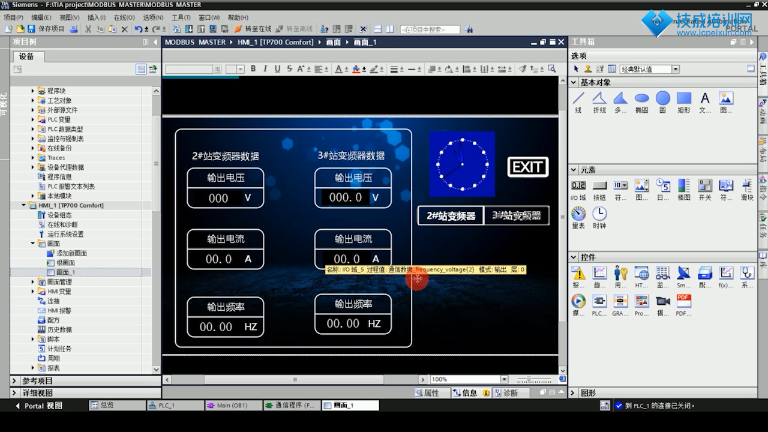Adjust the editor zoom slider

click(x=533, y=380)
